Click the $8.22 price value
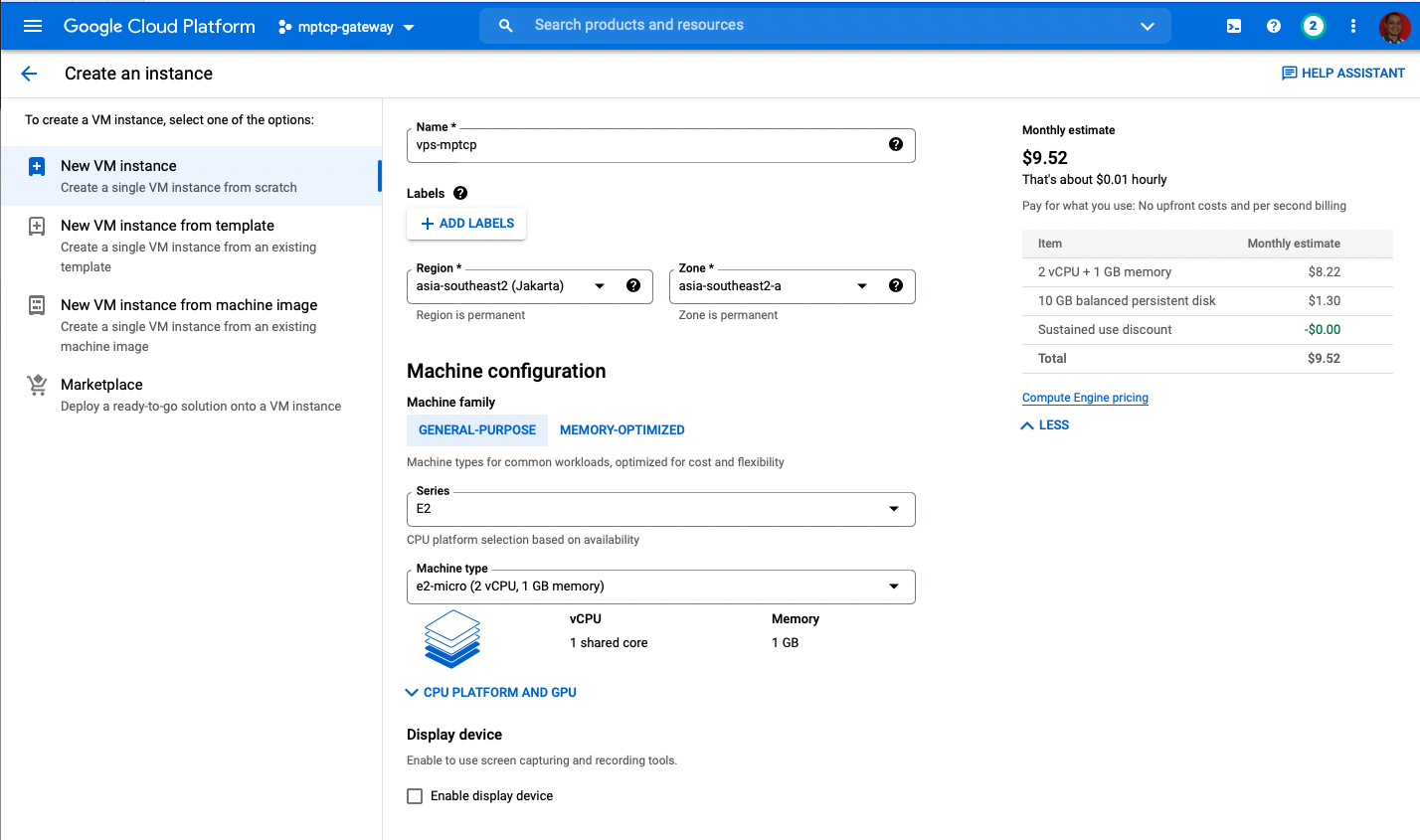The height and width of the screenshot is (840, 1420). [1325, 272]
